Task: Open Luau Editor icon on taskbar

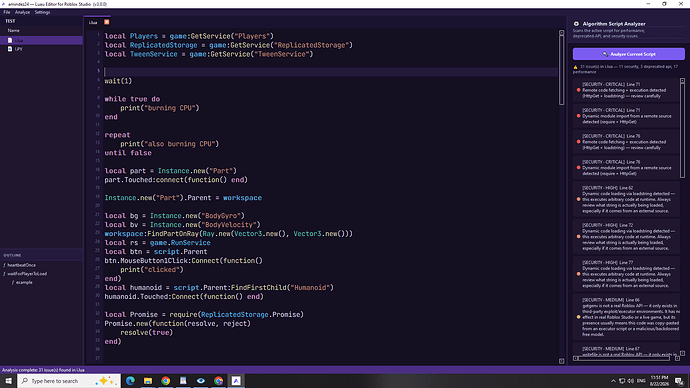Action: tap(236, 381)
